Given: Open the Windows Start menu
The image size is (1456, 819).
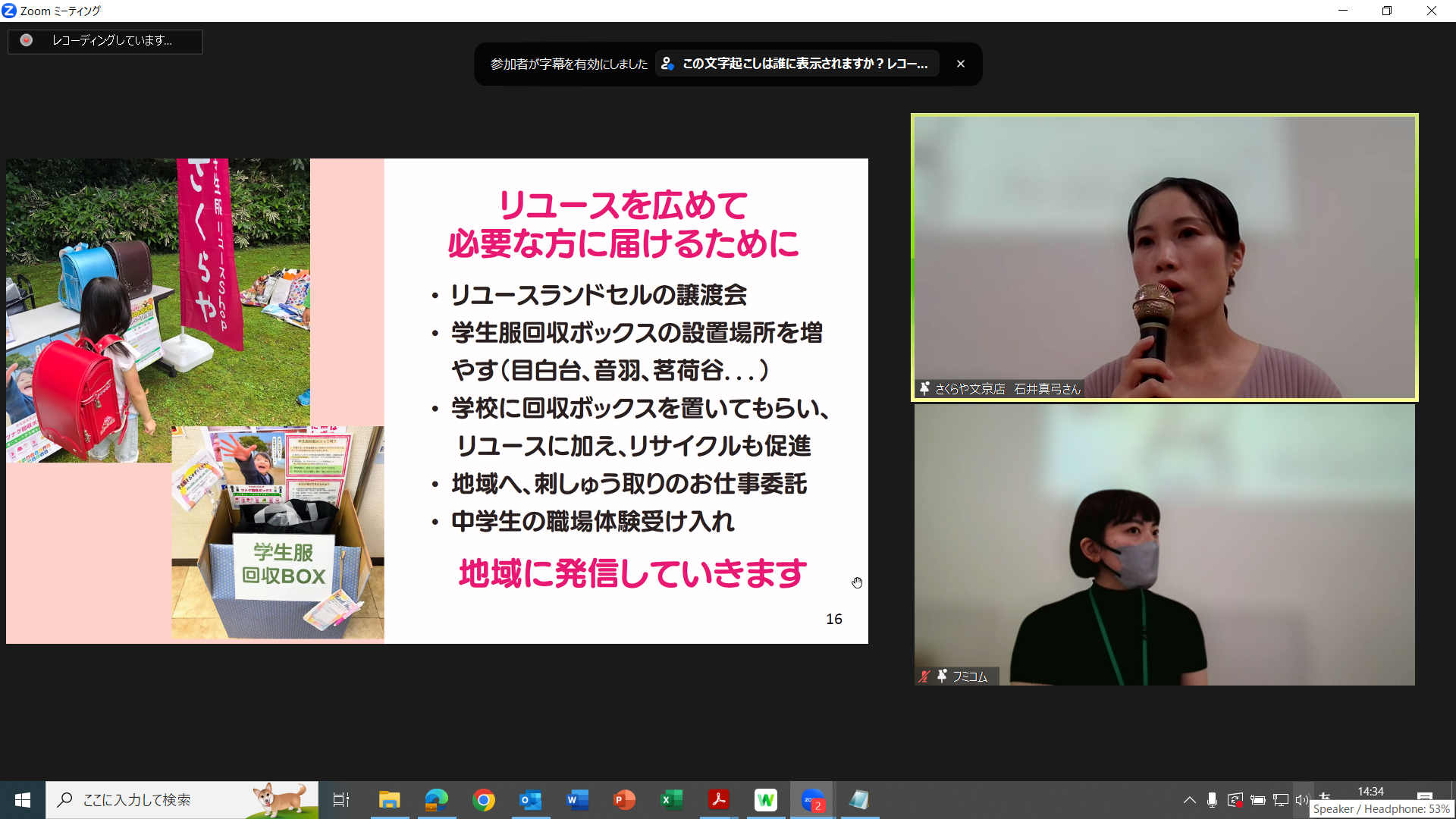Looking at the screenshot, I should (23, 800).
